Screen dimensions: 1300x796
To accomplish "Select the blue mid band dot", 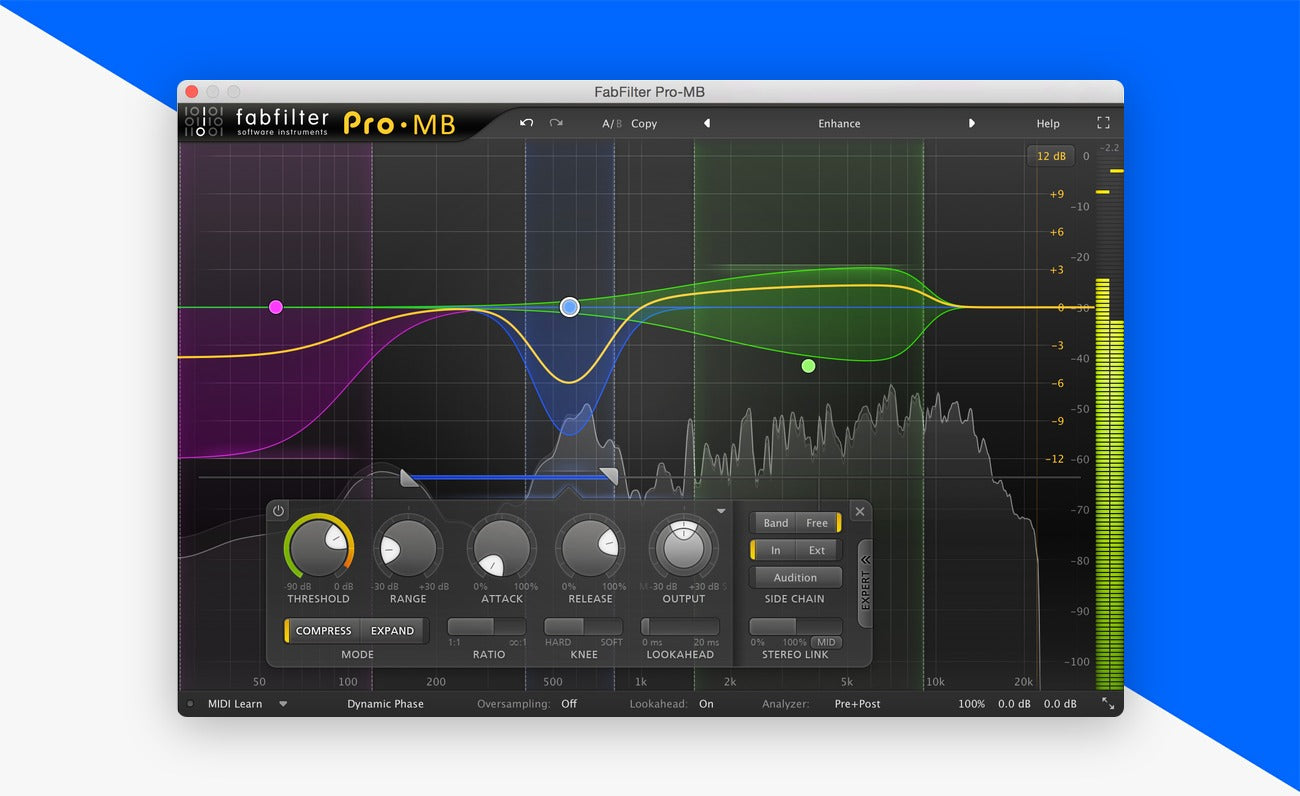I will click(x=570, y=307).
